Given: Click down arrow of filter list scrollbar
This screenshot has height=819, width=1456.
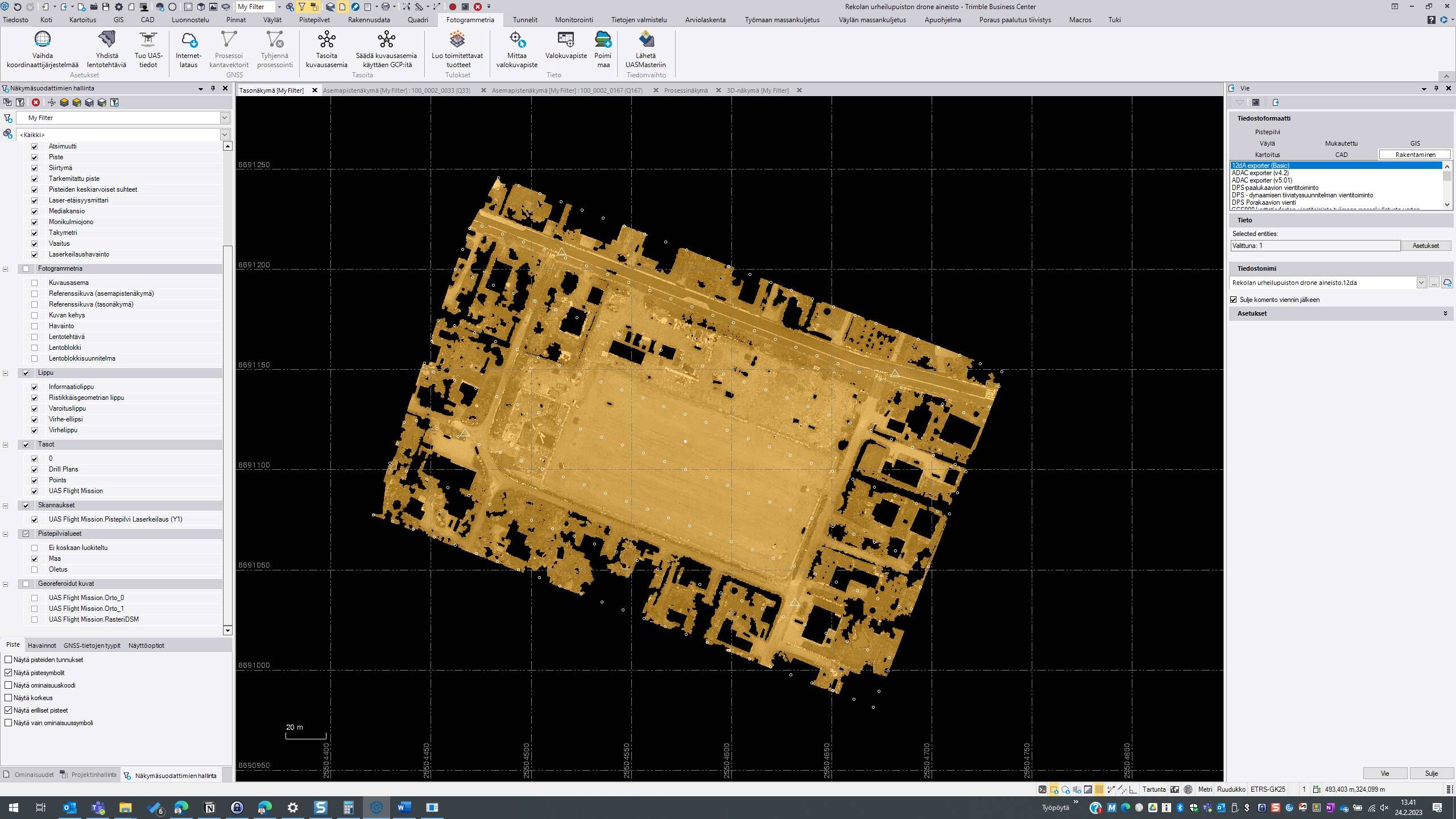Looking at the screenshot, I should pyautogui.click(x=227, y=630).
